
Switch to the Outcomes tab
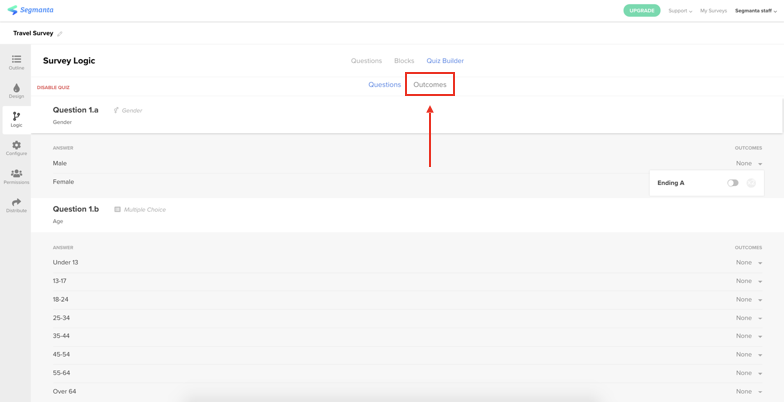tap(430, 84)
